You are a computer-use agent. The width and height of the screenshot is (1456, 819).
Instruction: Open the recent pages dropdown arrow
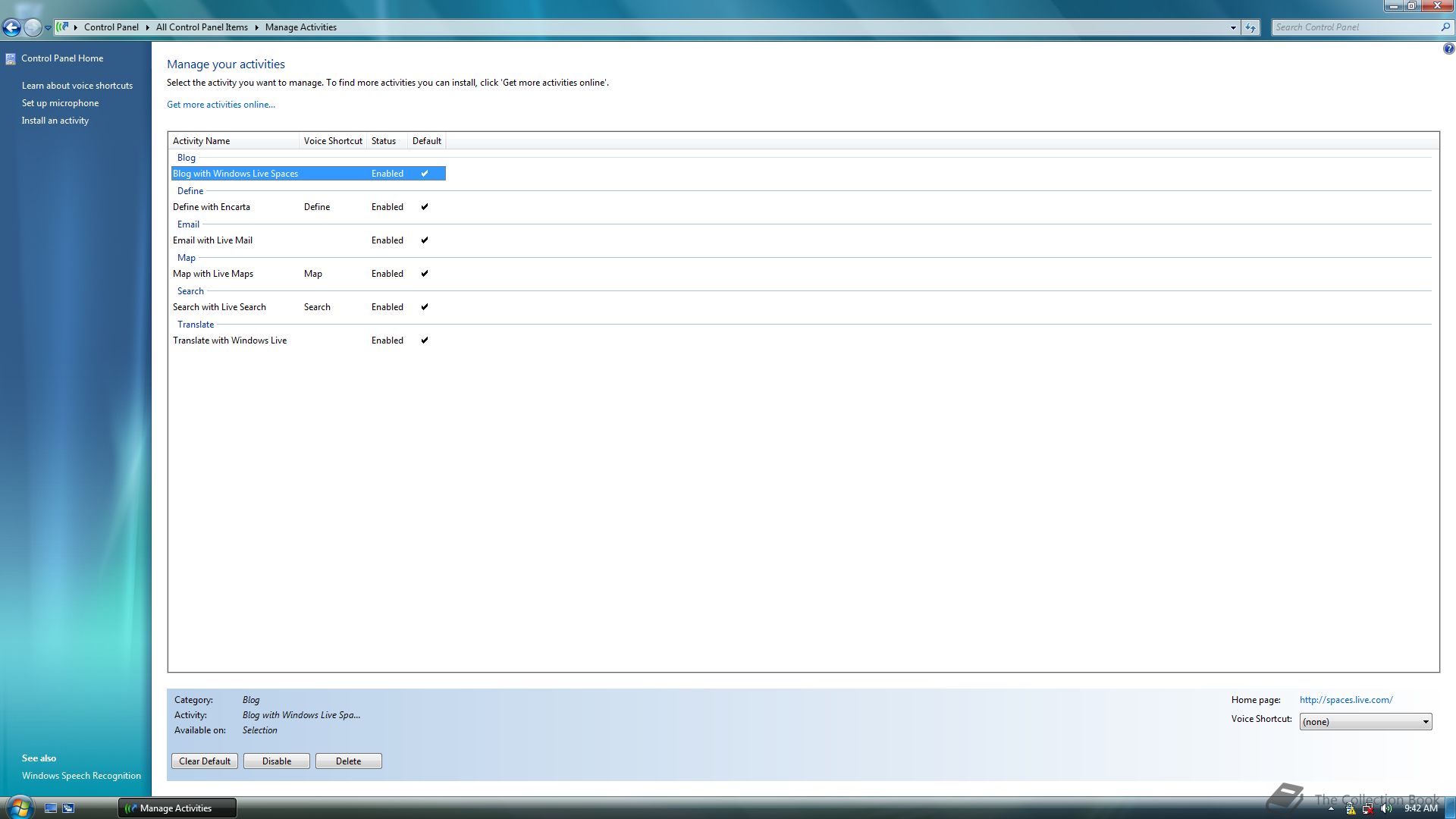48,28
